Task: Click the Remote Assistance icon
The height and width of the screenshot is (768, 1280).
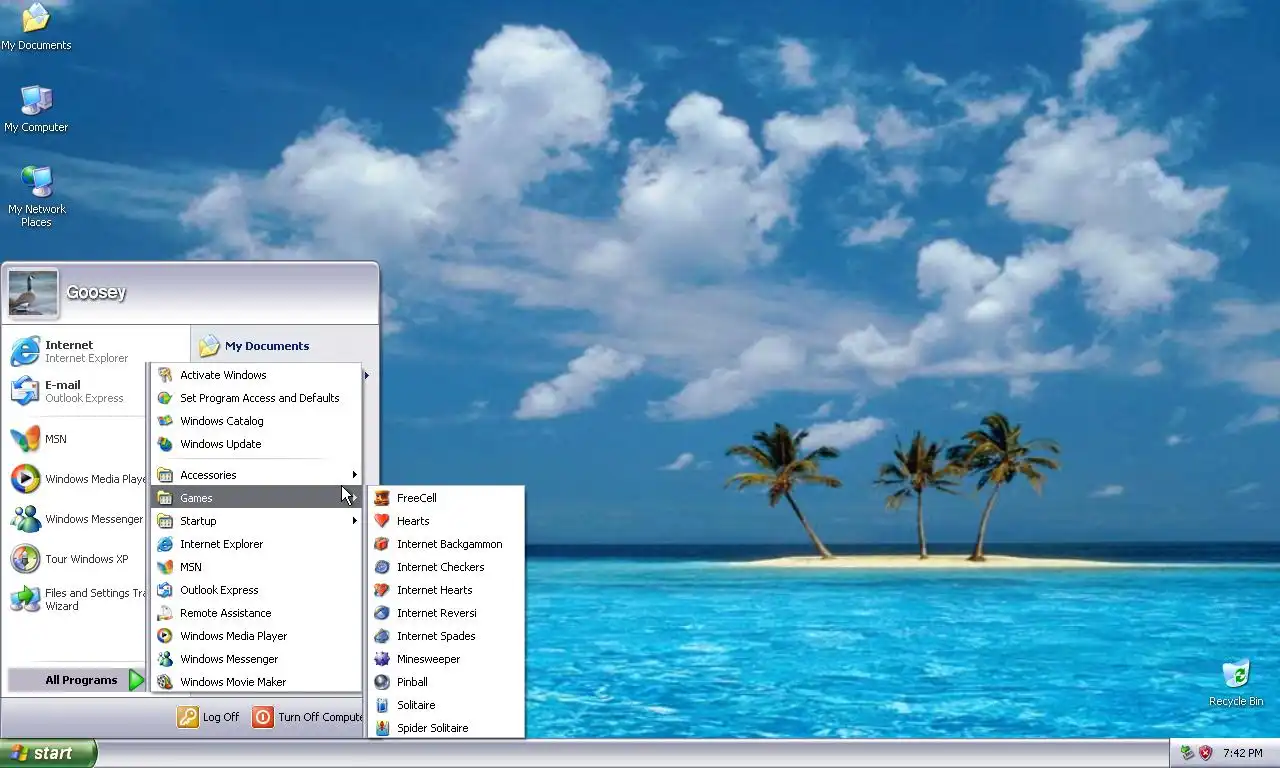Action: (164, 613)
